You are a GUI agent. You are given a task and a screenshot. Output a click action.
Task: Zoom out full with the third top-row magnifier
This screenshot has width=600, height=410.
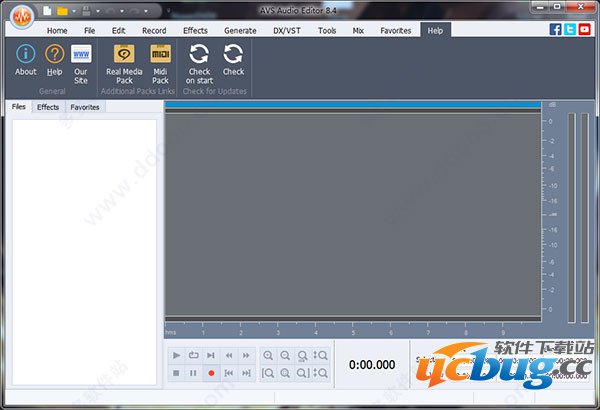[302, 355]
